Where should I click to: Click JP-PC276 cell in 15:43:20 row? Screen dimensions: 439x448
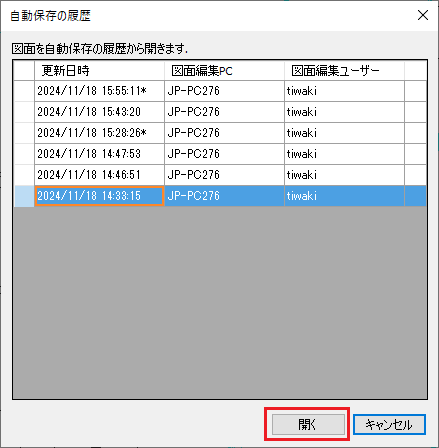(x=224, y=112)
